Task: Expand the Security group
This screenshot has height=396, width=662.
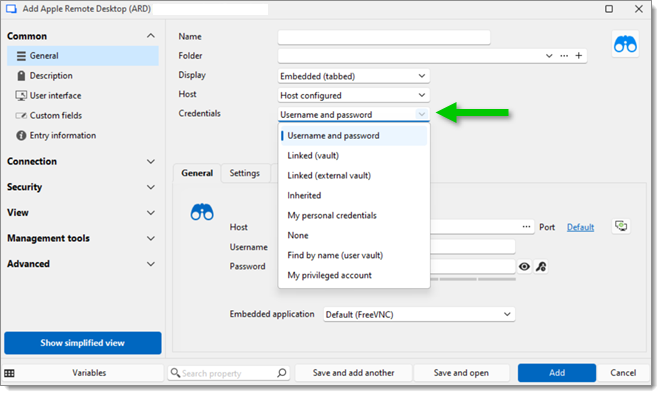Action: click(151, 187)
